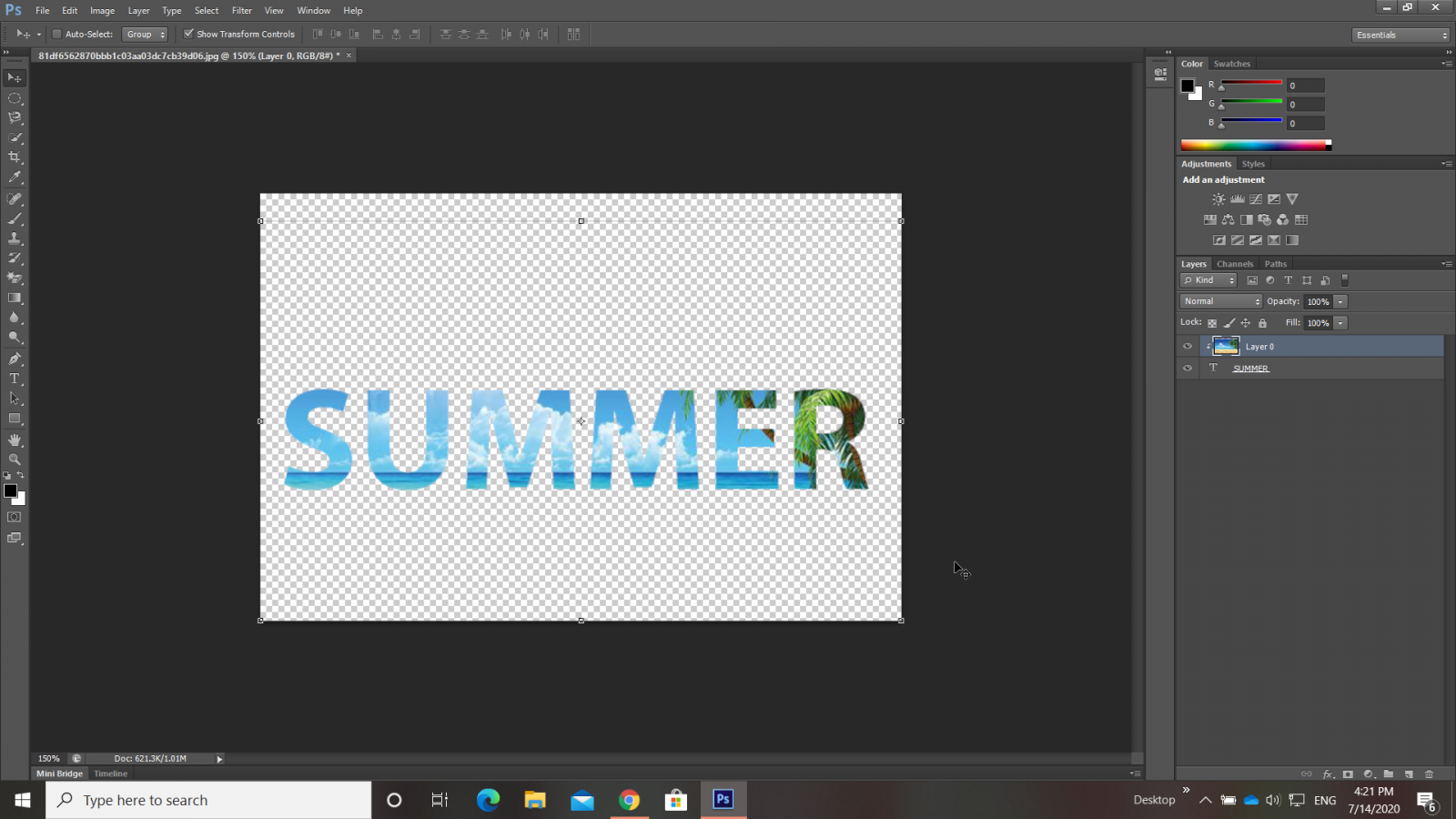Screen dimensions: 1456x819
Task: Open Chrome from the Windows taskbar
Action: [x=629, y=800]
